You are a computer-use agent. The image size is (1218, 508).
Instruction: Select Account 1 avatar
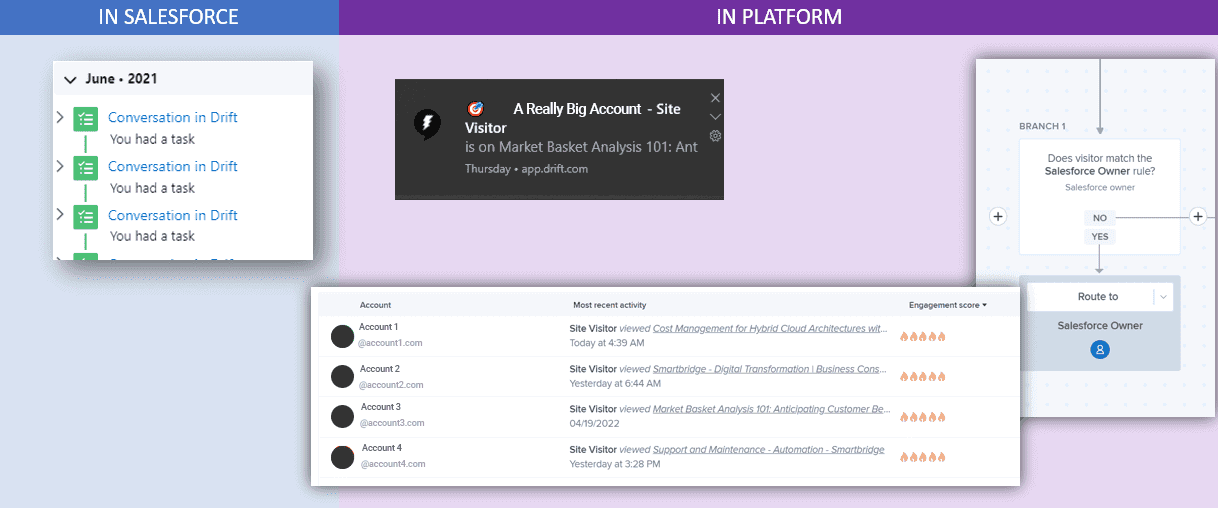[343, 336]
